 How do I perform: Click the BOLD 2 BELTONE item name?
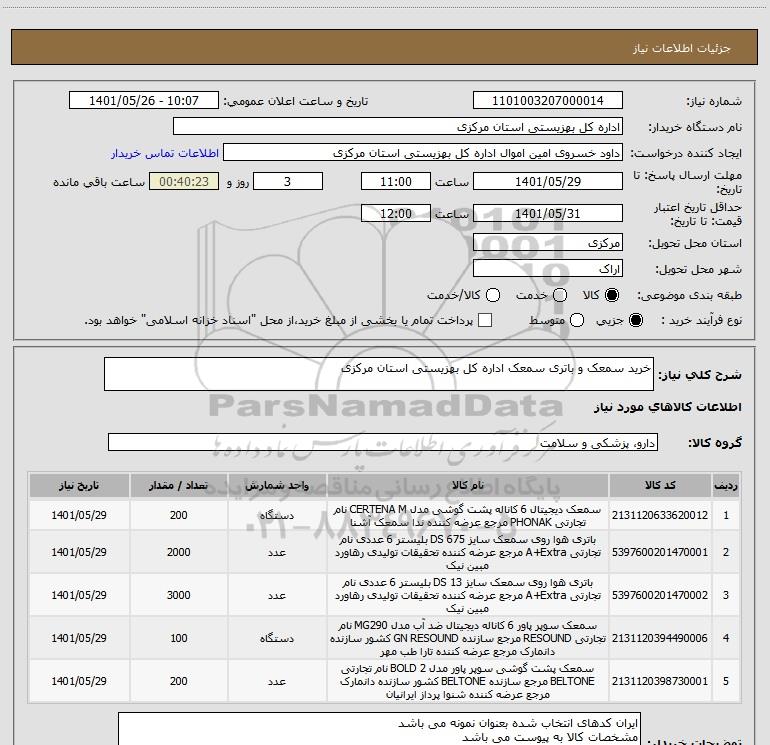coord(468,681)
